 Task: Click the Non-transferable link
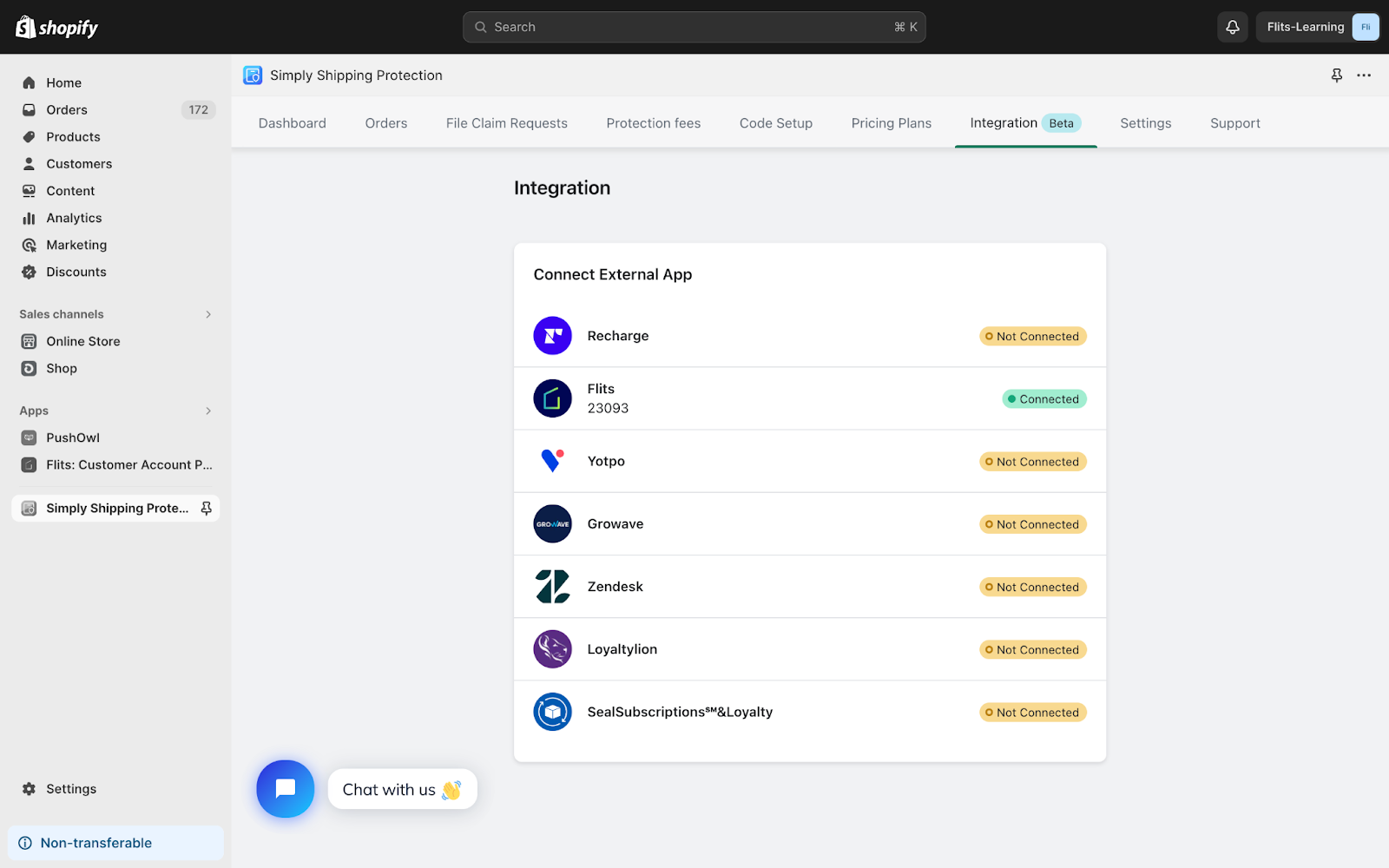pyautogui.click(x=96, y=843)
